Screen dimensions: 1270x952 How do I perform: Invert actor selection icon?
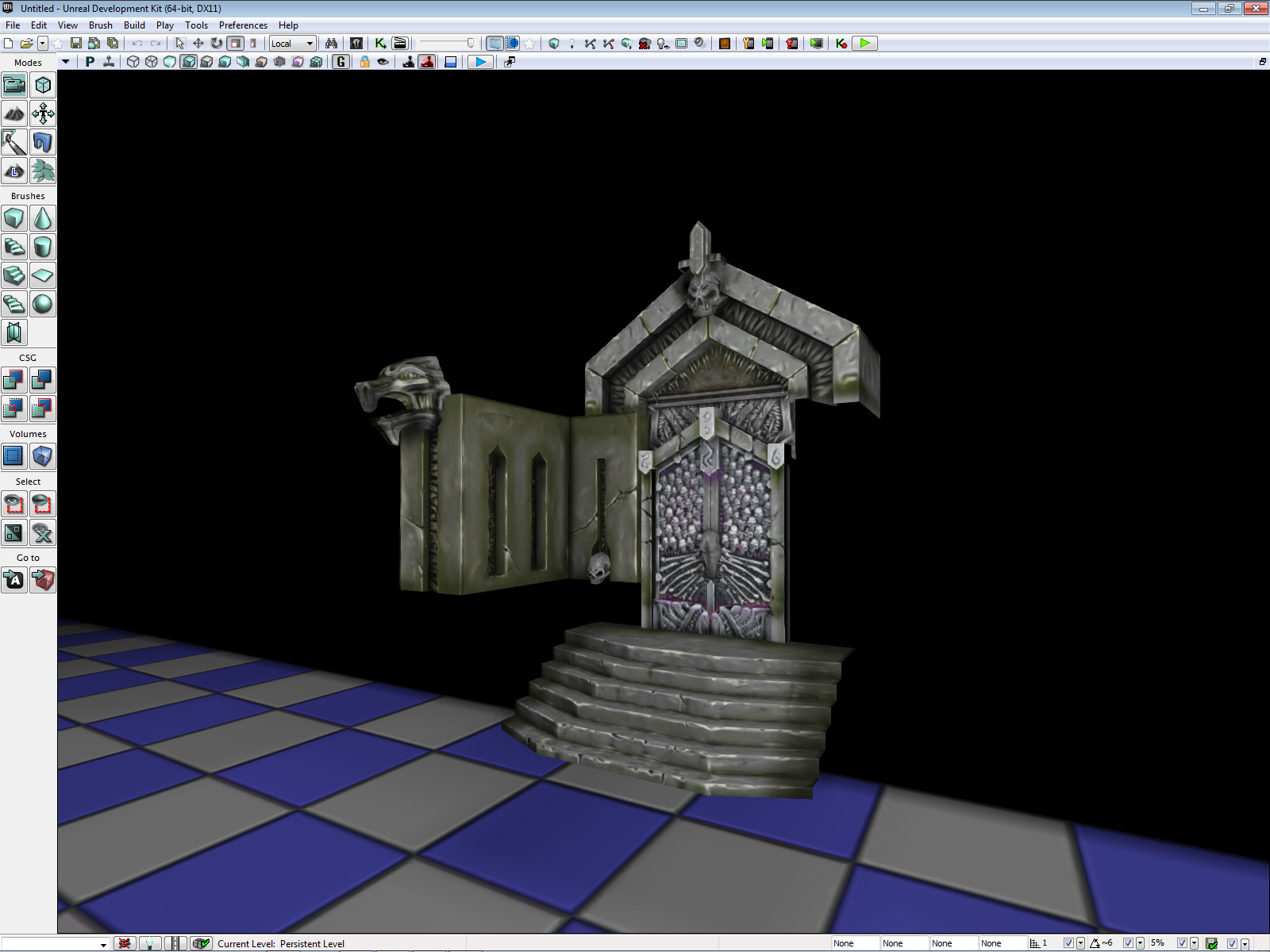click(x=14, y=532)
